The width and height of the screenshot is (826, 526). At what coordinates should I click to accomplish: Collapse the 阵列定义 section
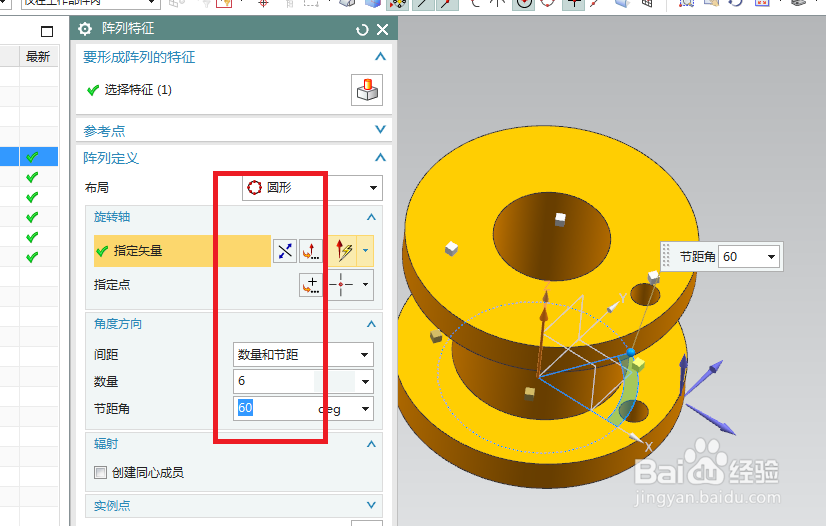(x=380, y=157)
